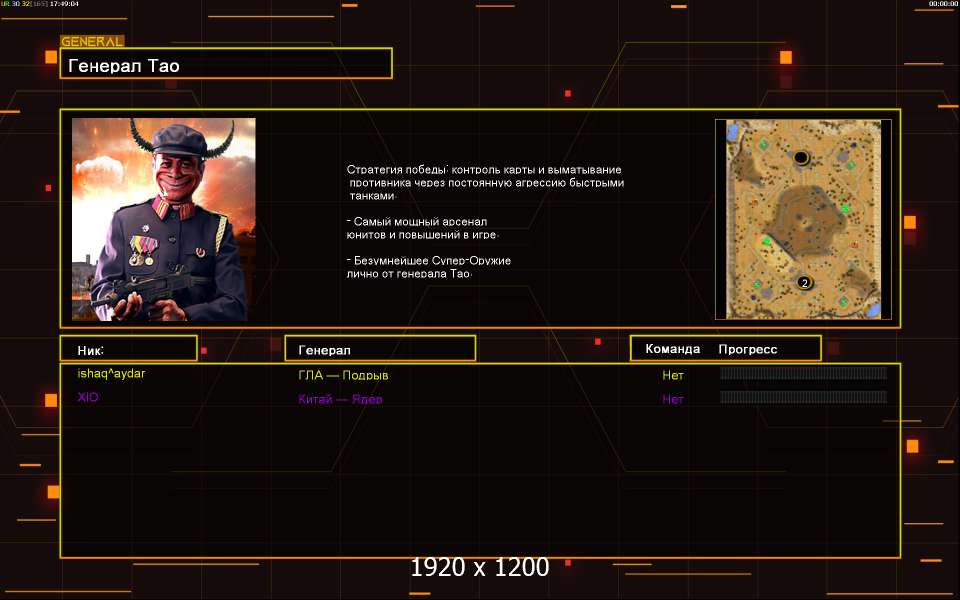Click team value "Нет" in ishaq^aydar row

673,375
